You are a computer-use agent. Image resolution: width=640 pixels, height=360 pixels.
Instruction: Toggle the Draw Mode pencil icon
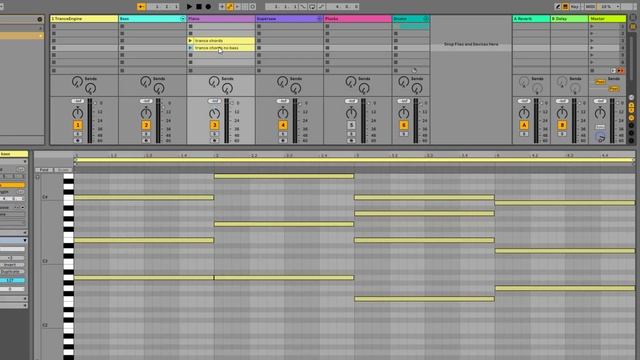[x=558, y=7]
